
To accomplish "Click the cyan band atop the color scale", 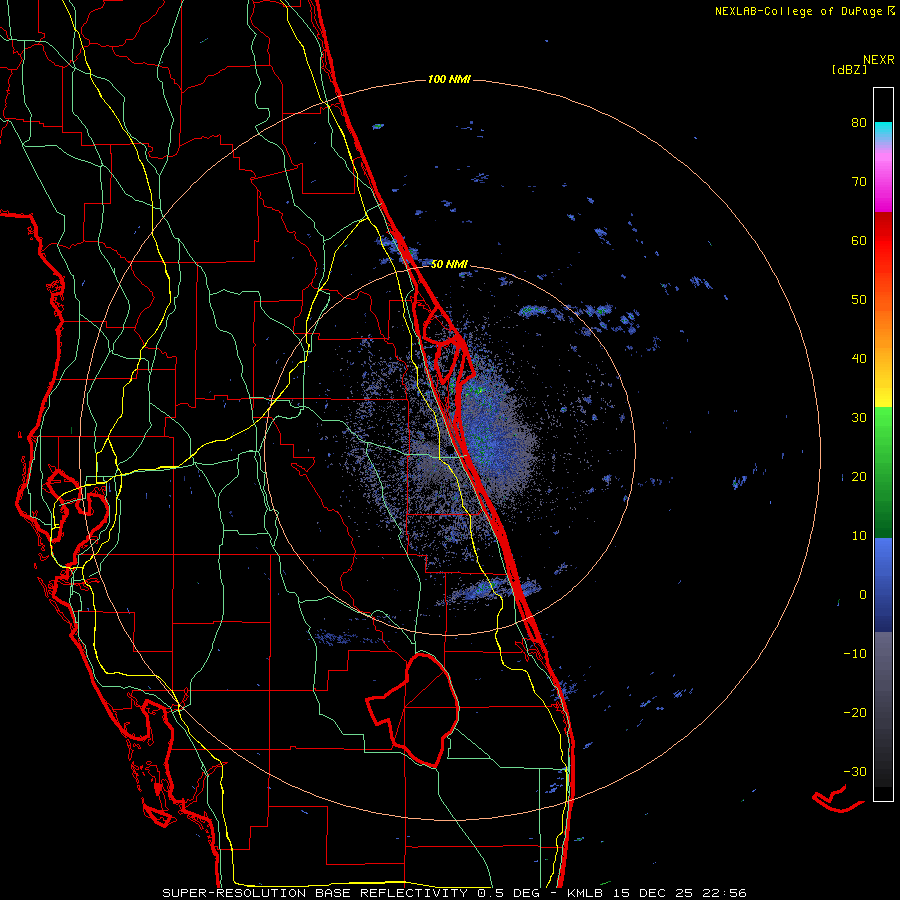I will 883,132.
